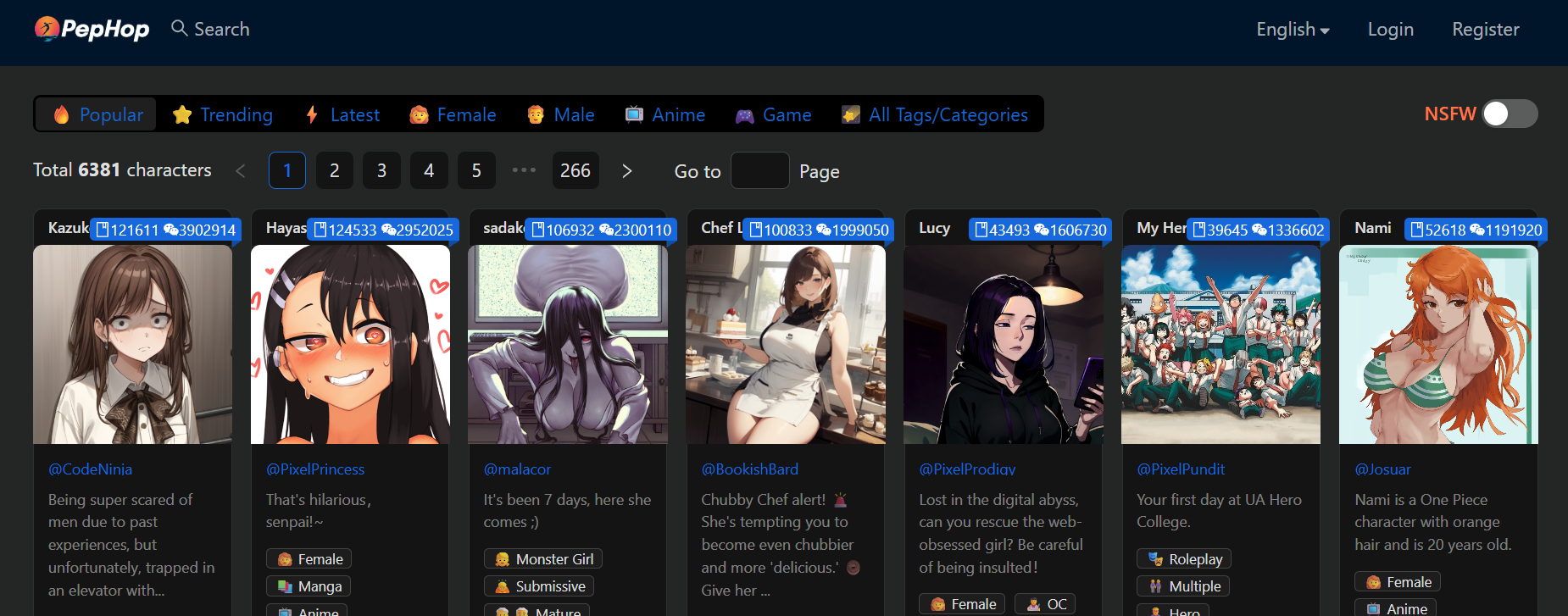Screen dimensions: 1568x616
Task: Click the Register link
Action: [x=1485, y=30]
